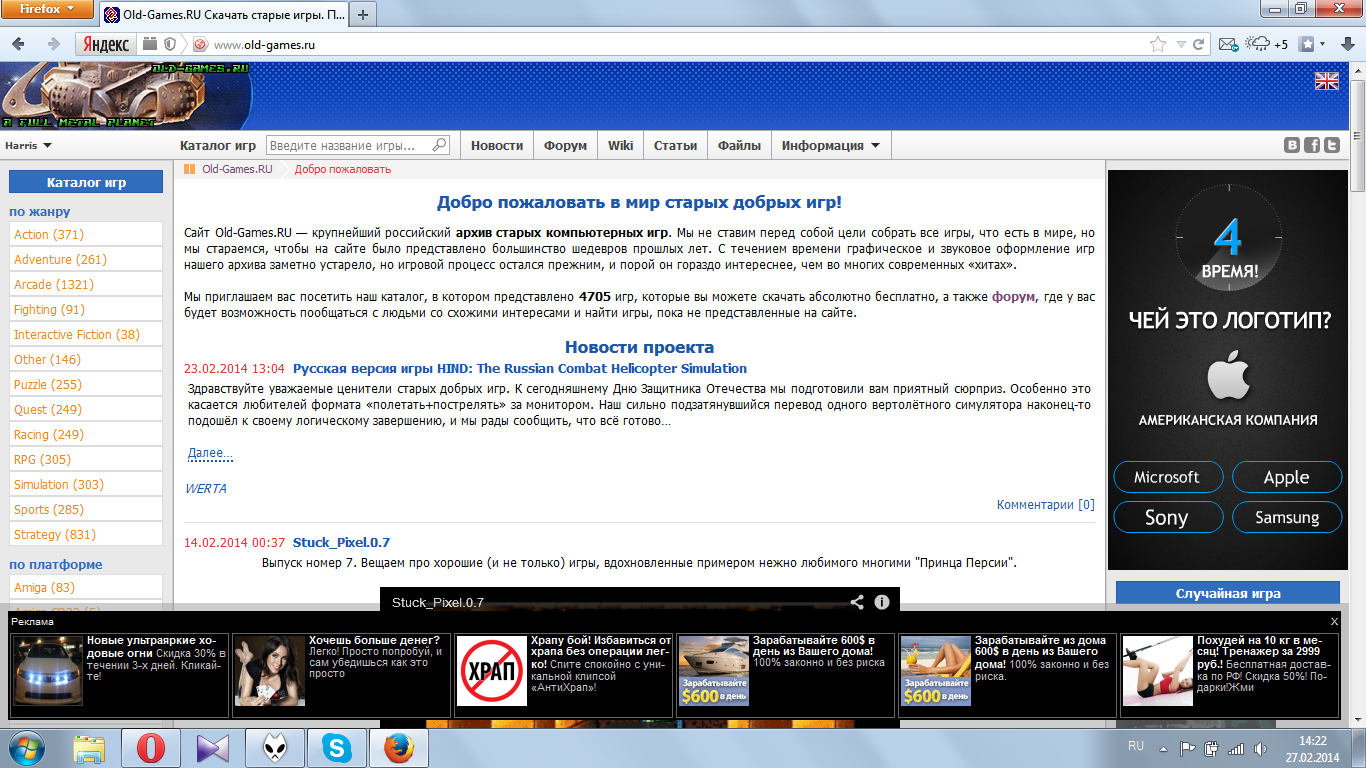1366x768 pixels.
Task: Click the RU language indicator in the tray
Action: click(x=1136, y=747)
